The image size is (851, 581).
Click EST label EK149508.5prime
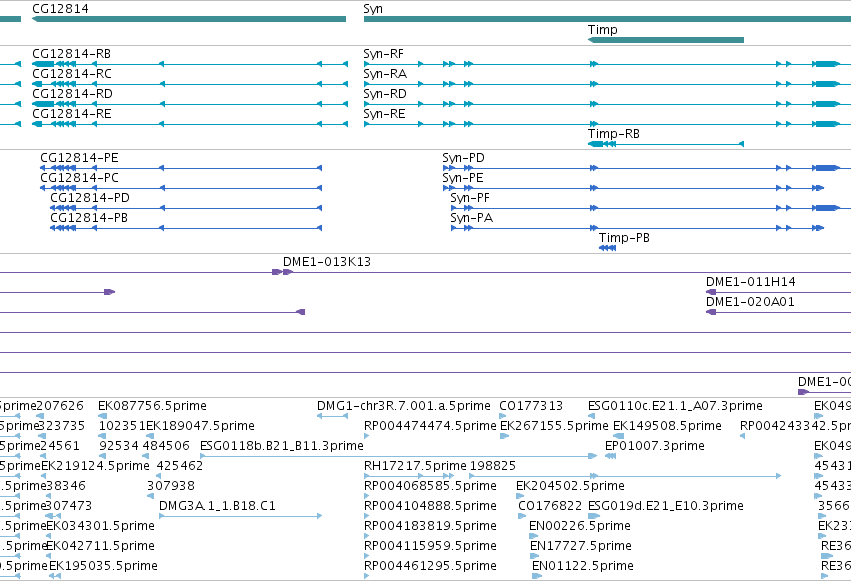[667, 426]
